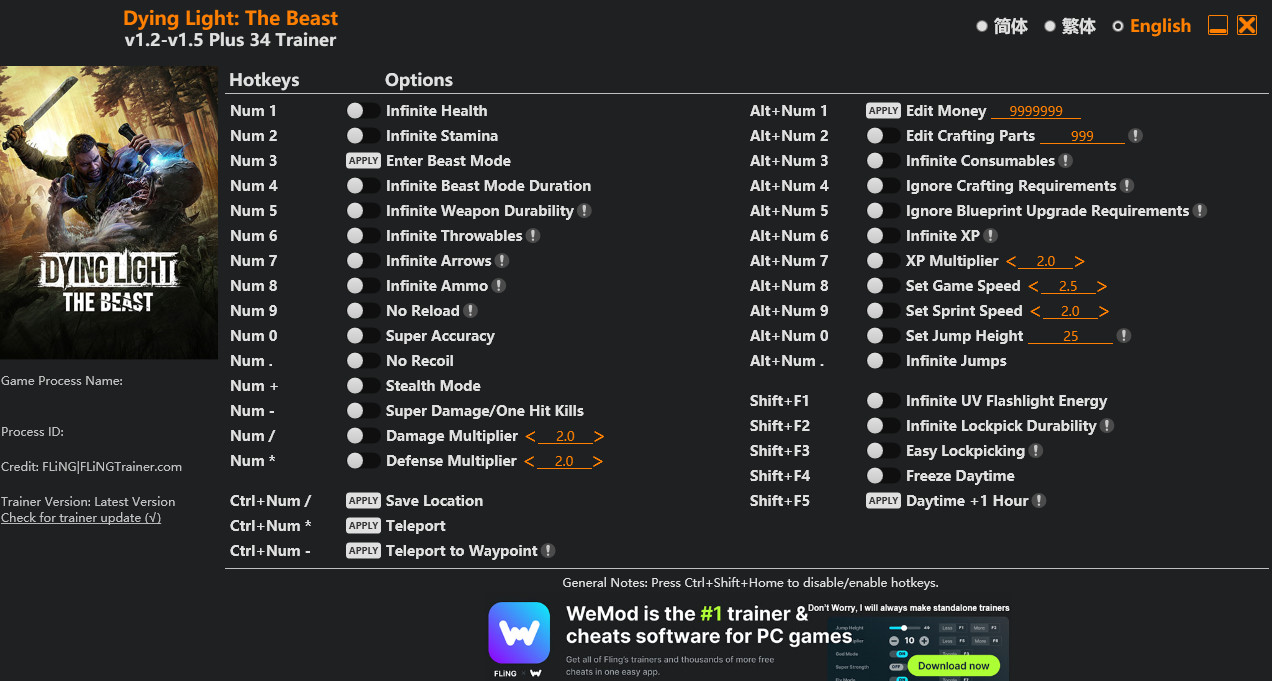Click the Edit Money value field
This screenshot has width=1272, height=681.
pyautogui.click(x=1035, y=111)
